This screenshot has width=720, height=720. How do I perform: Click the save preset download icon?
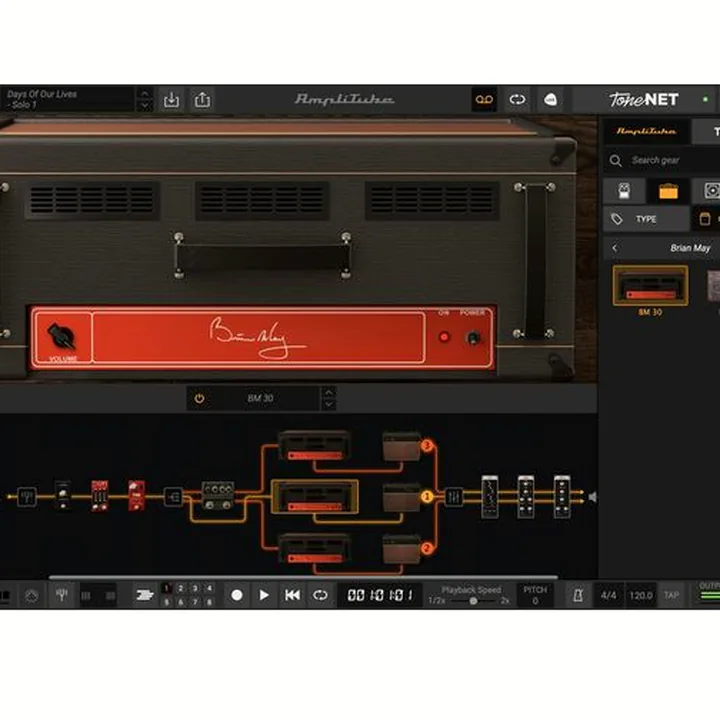coord(171,100)
